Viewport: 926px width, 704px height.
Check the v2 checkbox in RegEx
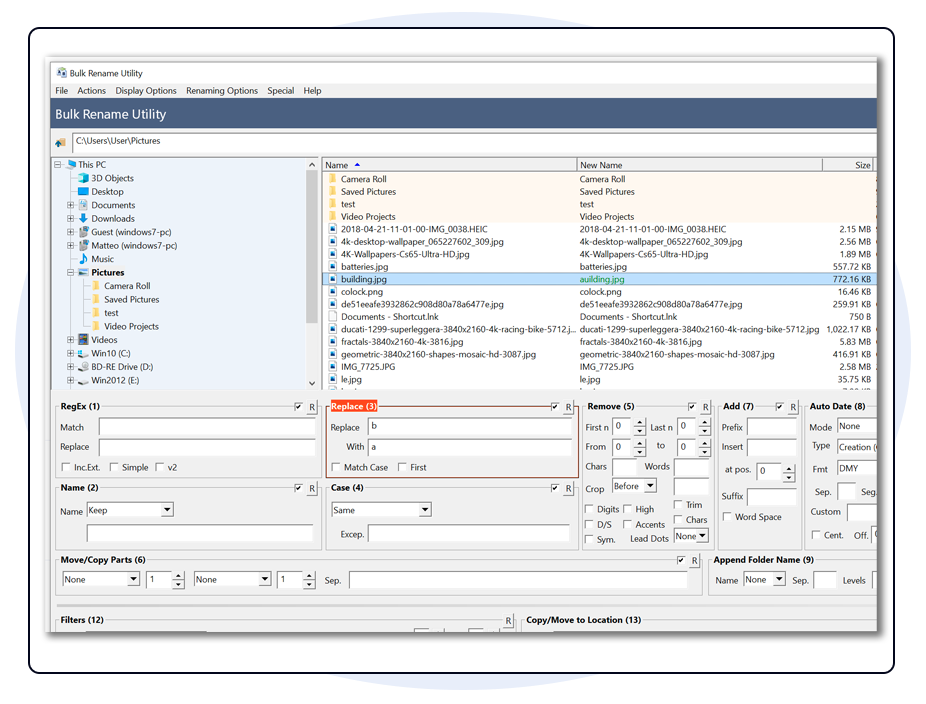coord(159,467)
